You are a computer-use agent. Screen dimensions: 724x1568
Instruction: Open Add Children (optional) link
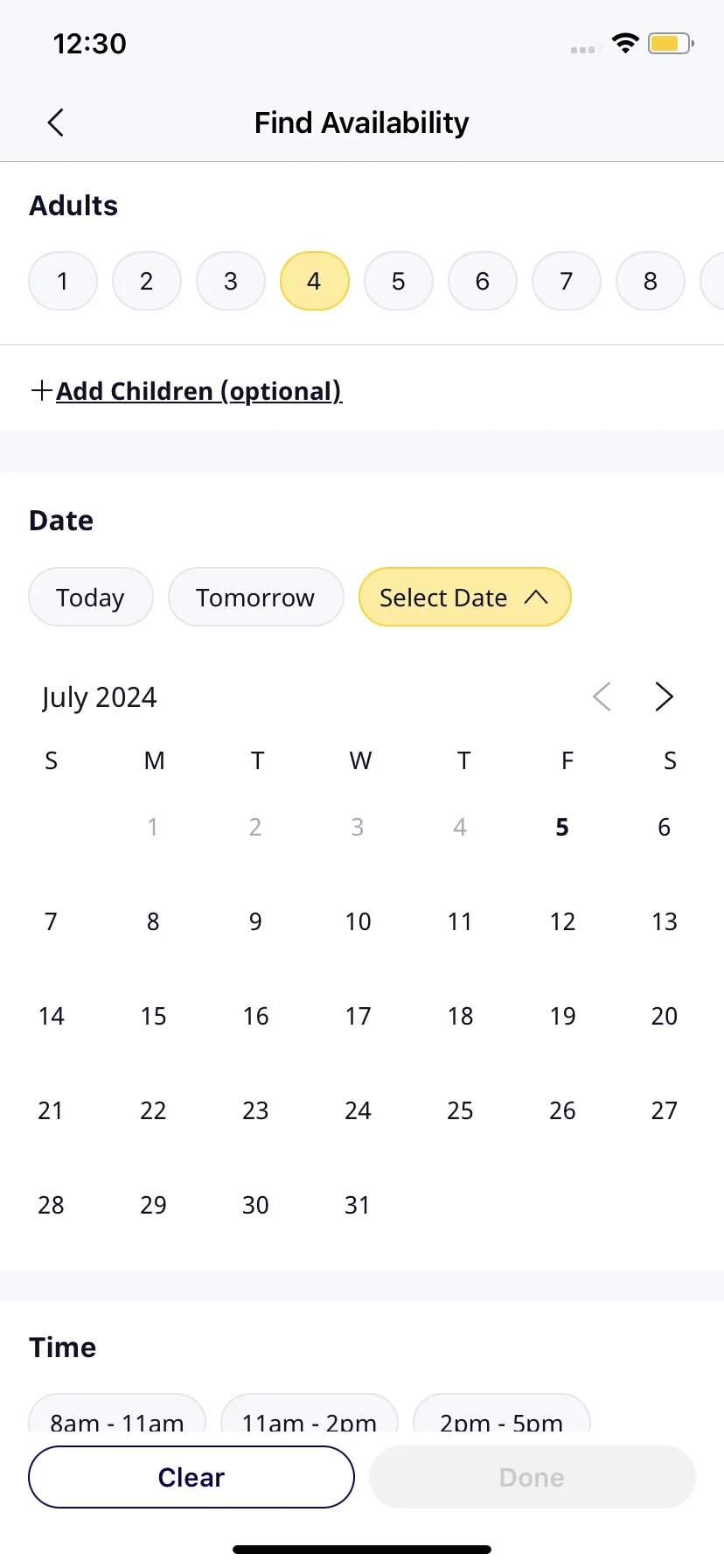[199, 390]
